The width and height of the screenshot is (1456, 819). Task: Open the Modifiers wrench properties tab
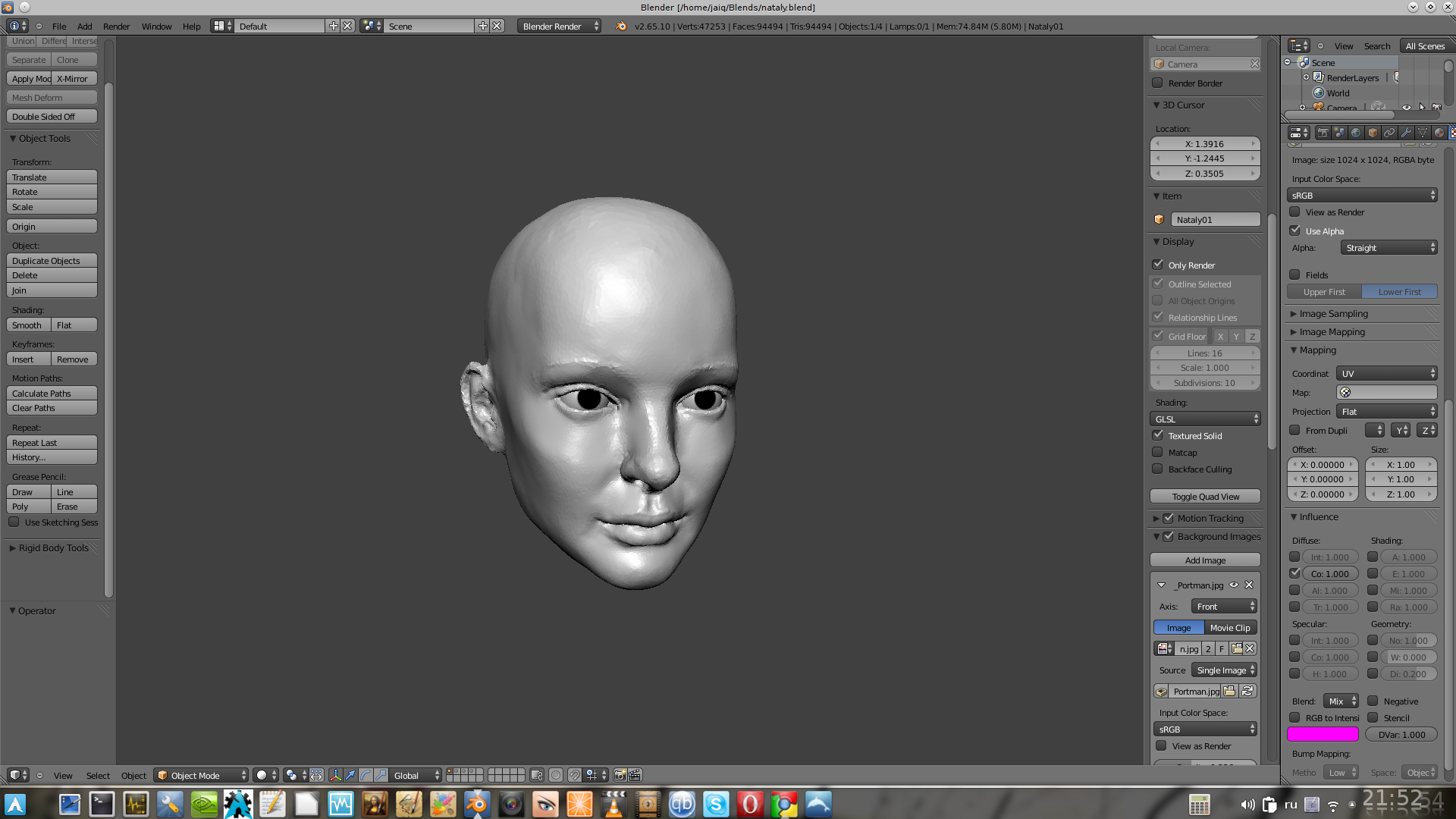[1406, 133]
